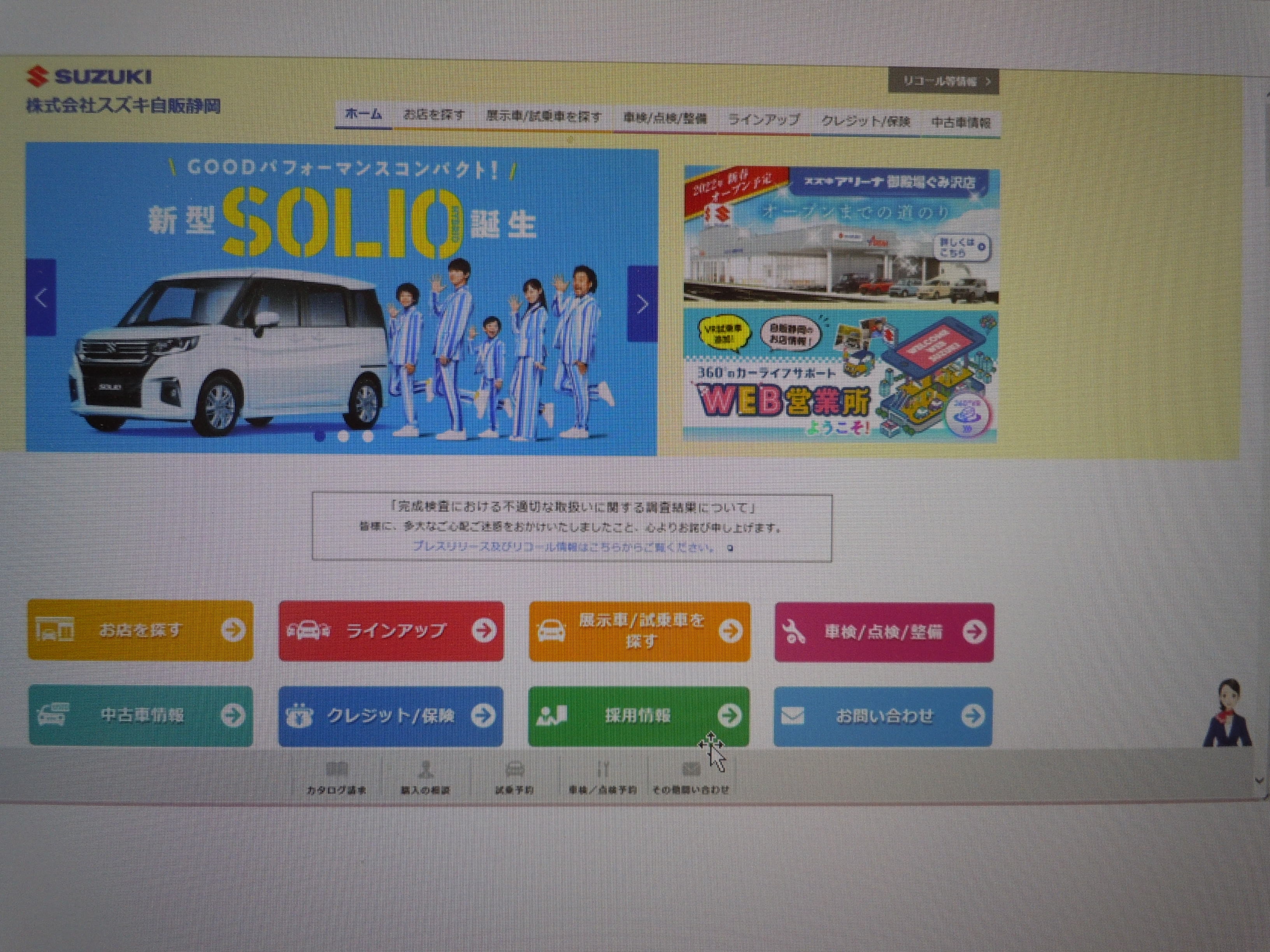Click the arrow on red ラインアップ button
Image resolution: width=1270 pixels, height=952 pixels.
tap(483, 631)
